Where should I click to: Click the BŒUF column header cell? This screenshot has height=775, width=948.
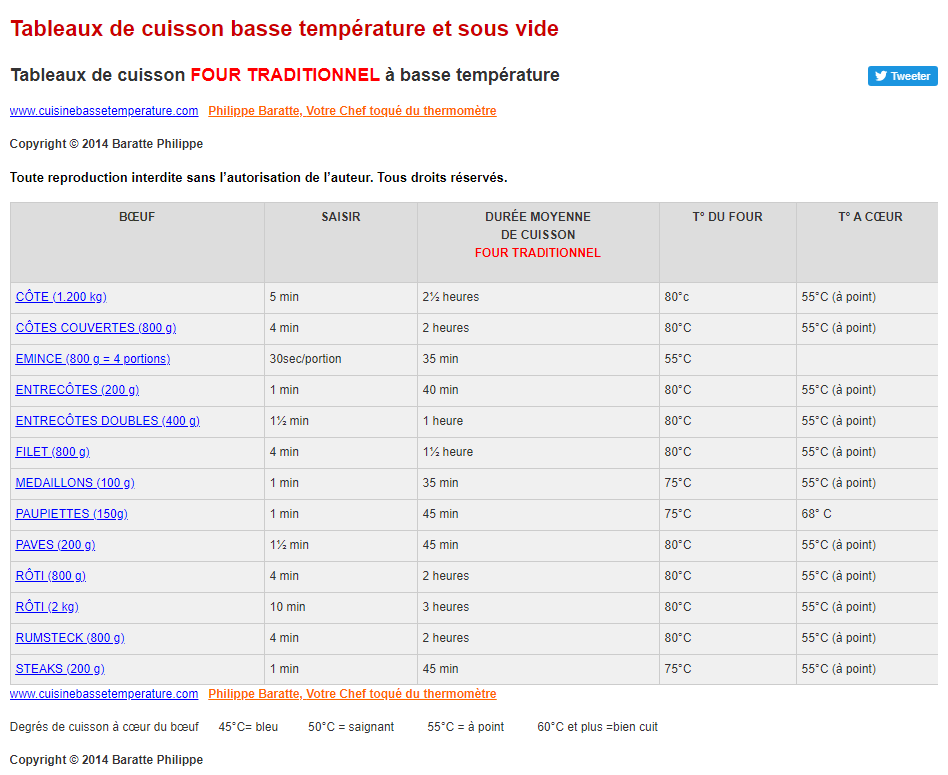(137, 242)
